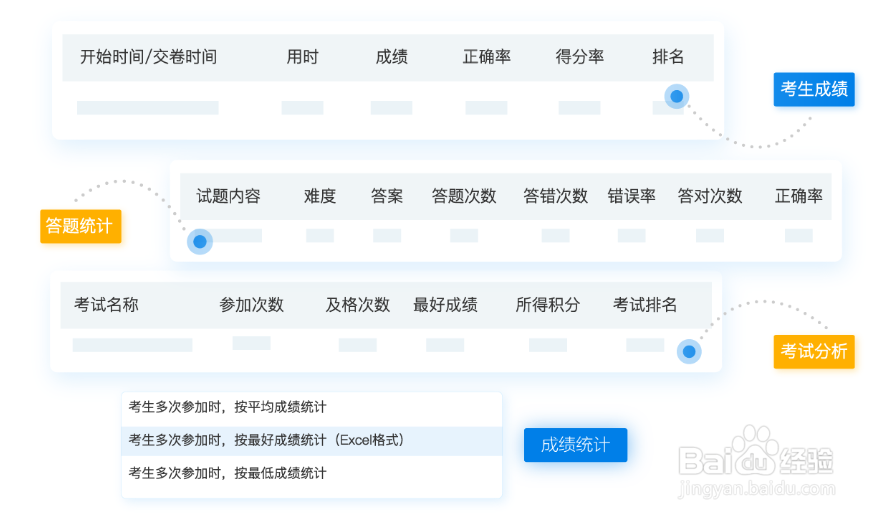
Task: Click the 考试排名 column header
Action: pyautogui.click(x=645, y=305)
